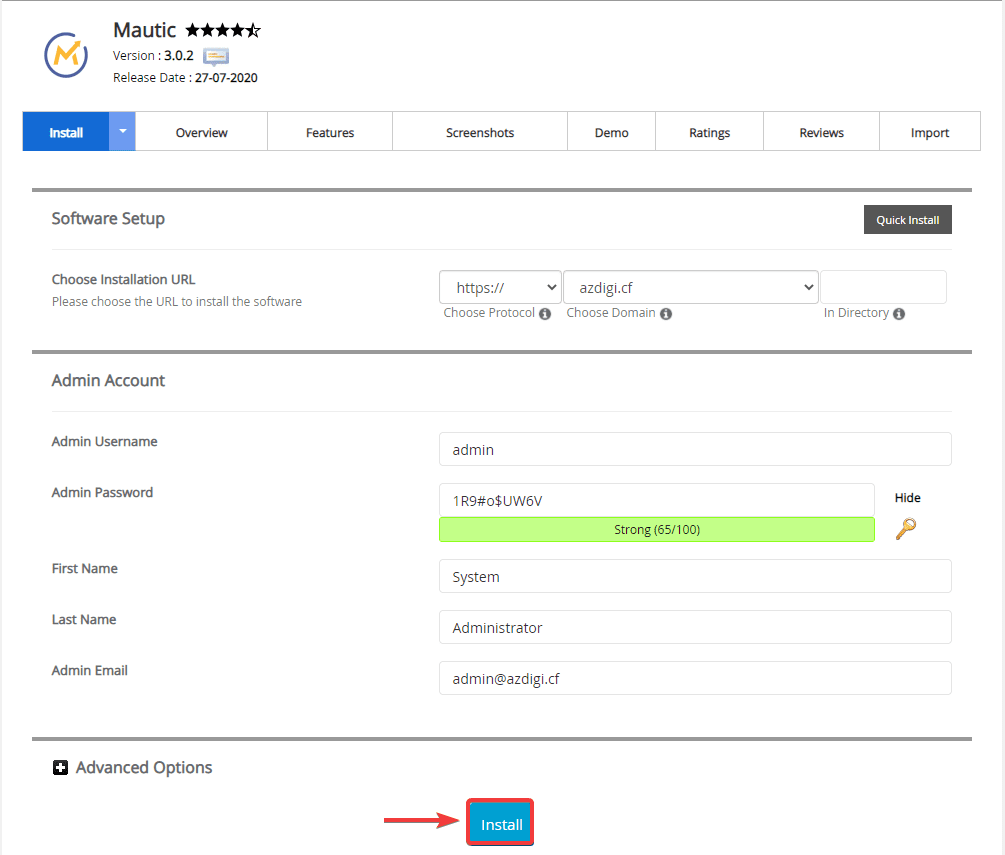This screenshot has width=1005, height=855.
Task: Open the Screenshots tab
Action: point(480,132)
